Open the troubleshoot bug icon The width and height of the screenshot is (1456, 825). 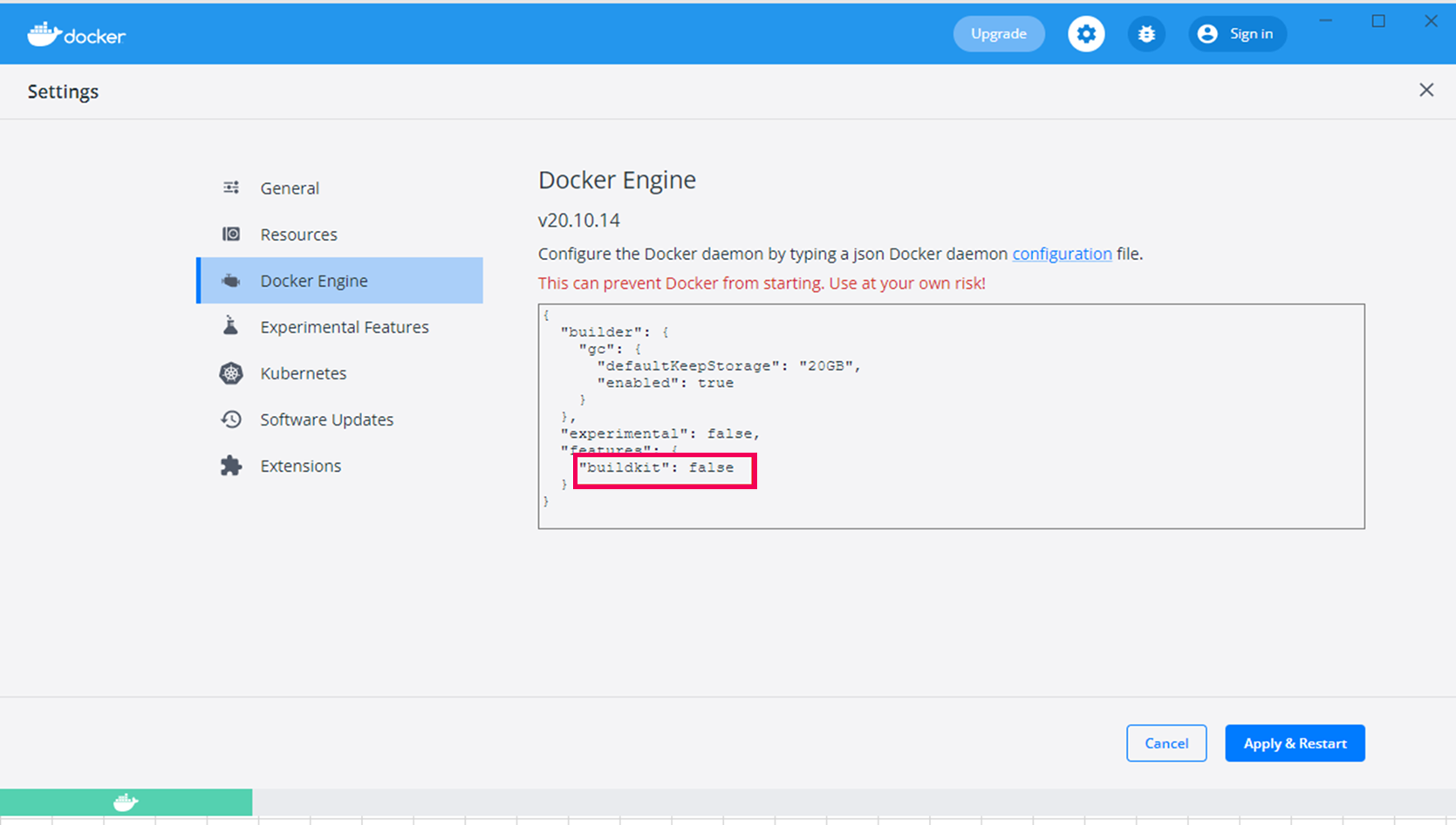coord(1146,34)
